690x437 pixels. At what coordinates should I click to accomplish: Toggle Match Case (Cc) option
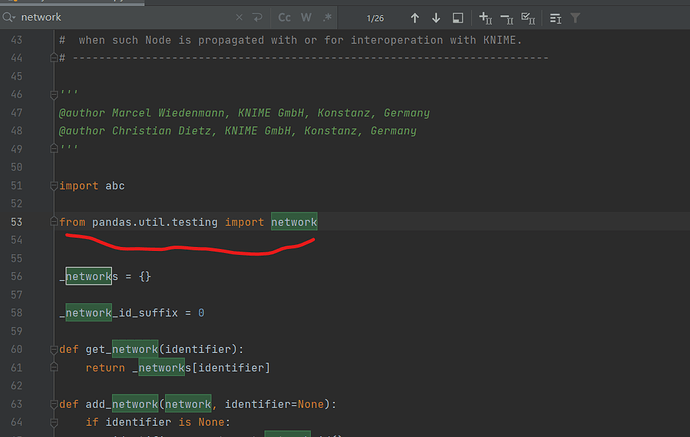285,18
